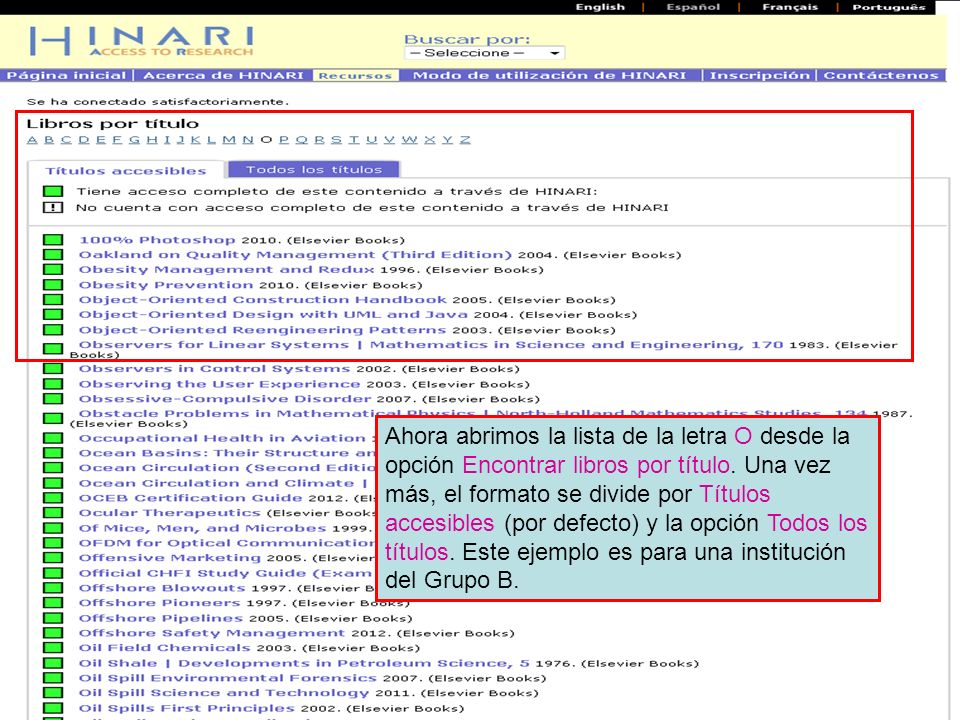The width and height of the screenshot is (960, 720).
Task: Switch language to English
Action: (x=600, y=7)
